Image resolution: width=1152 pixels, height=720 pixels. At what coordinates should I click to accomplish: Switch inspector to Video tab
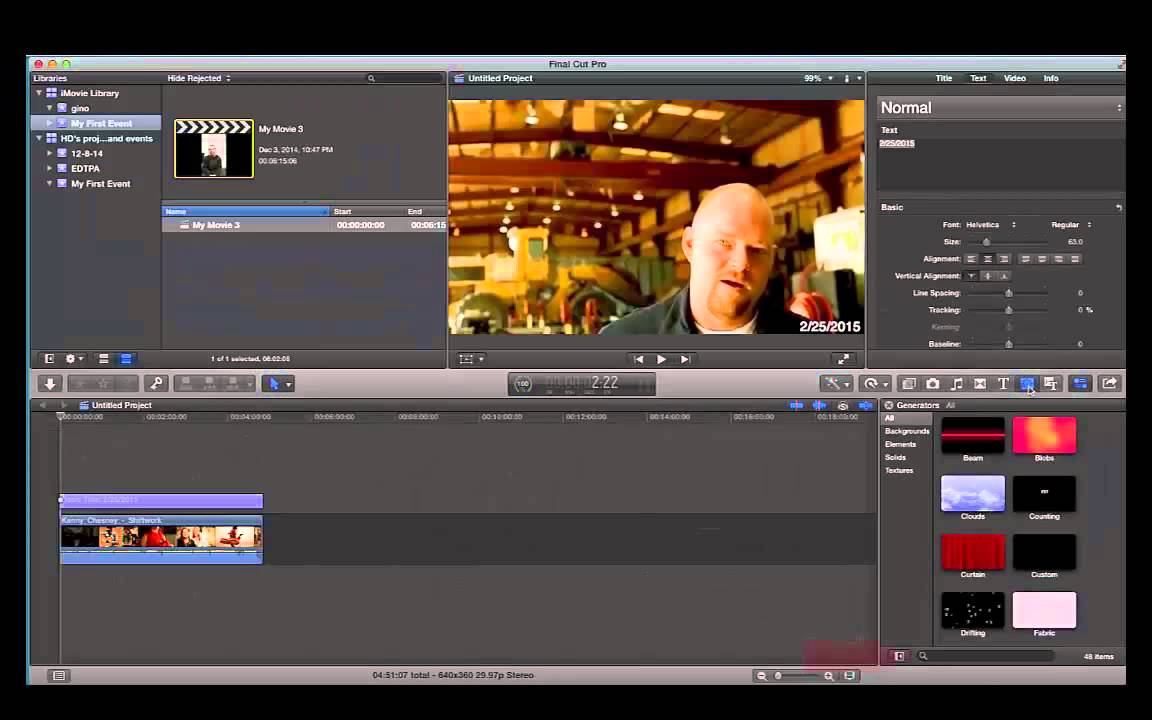[1015, 78]
